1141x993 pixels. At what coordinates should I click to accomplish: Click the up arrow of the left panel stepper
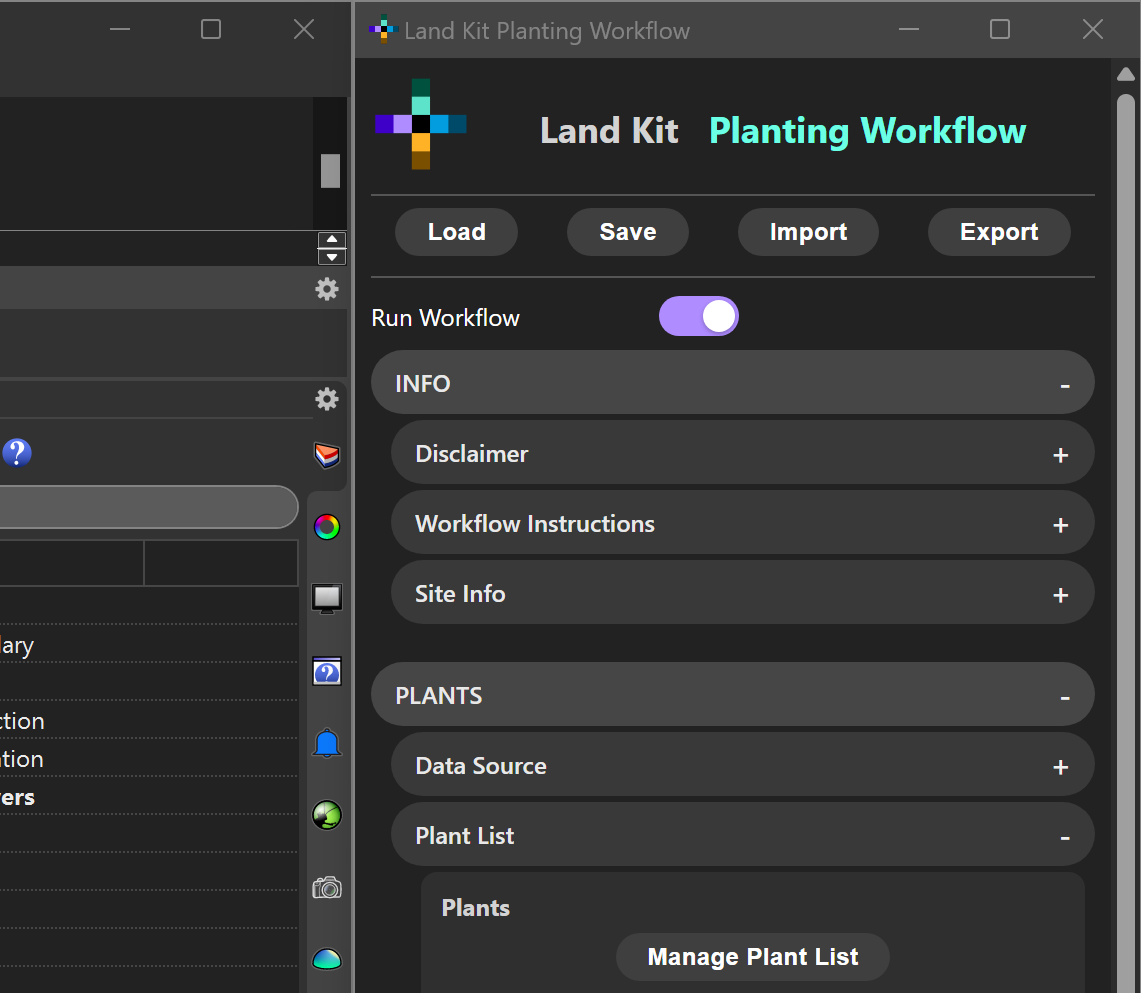332,239
